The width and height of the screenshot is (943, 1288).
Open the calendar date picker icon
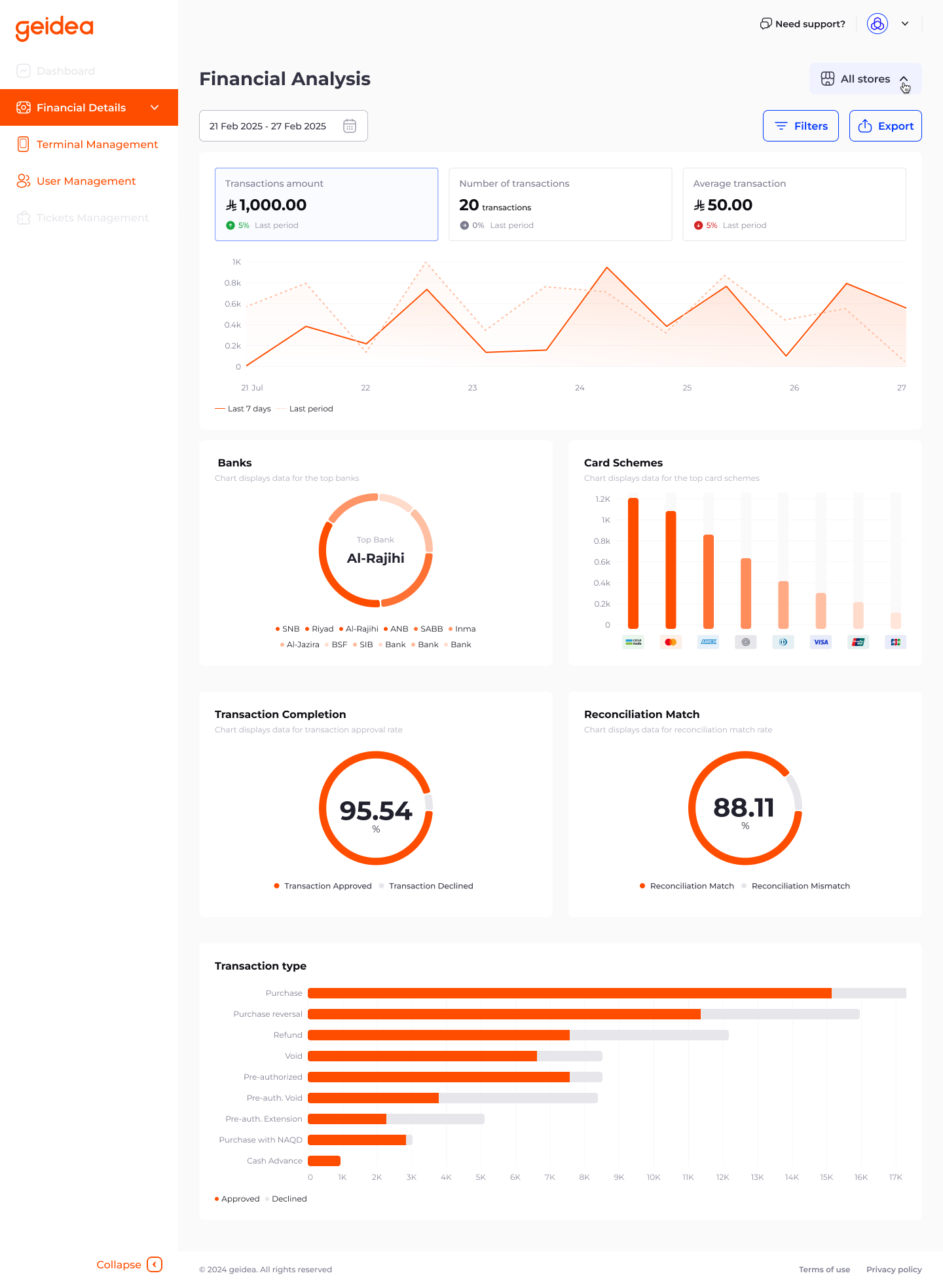coord(350,126)
